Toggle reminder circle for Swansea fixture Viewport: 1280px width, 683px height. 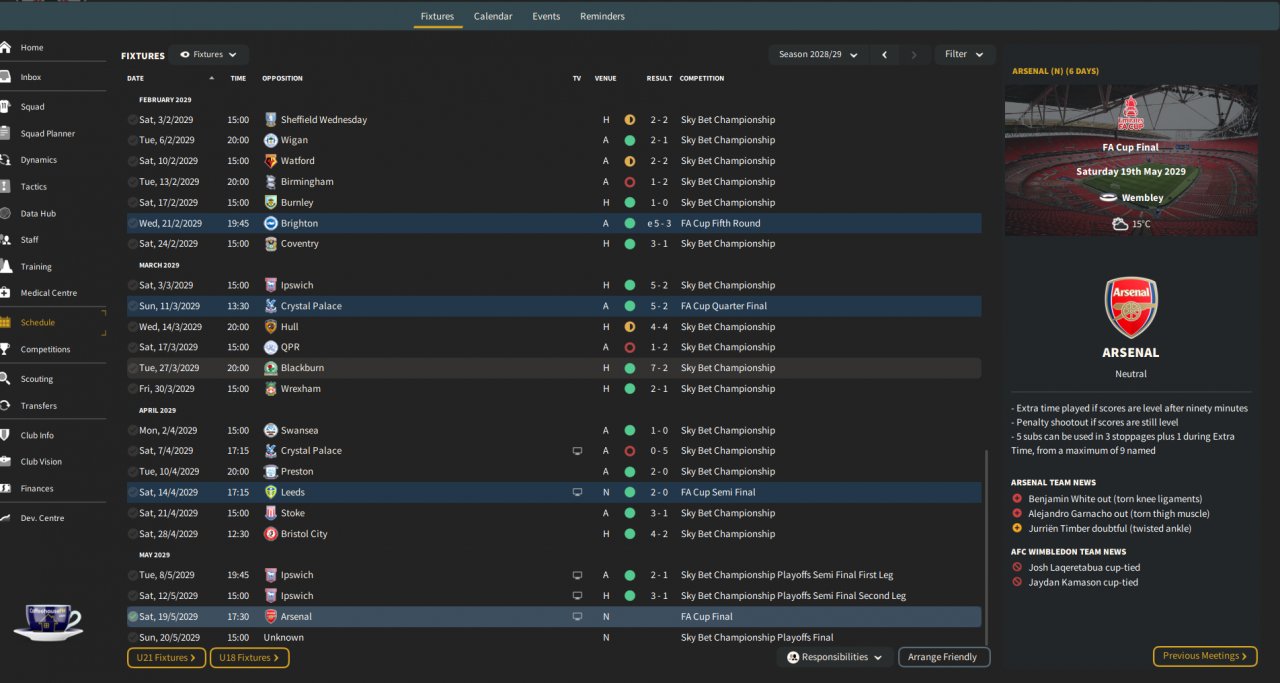133,430
